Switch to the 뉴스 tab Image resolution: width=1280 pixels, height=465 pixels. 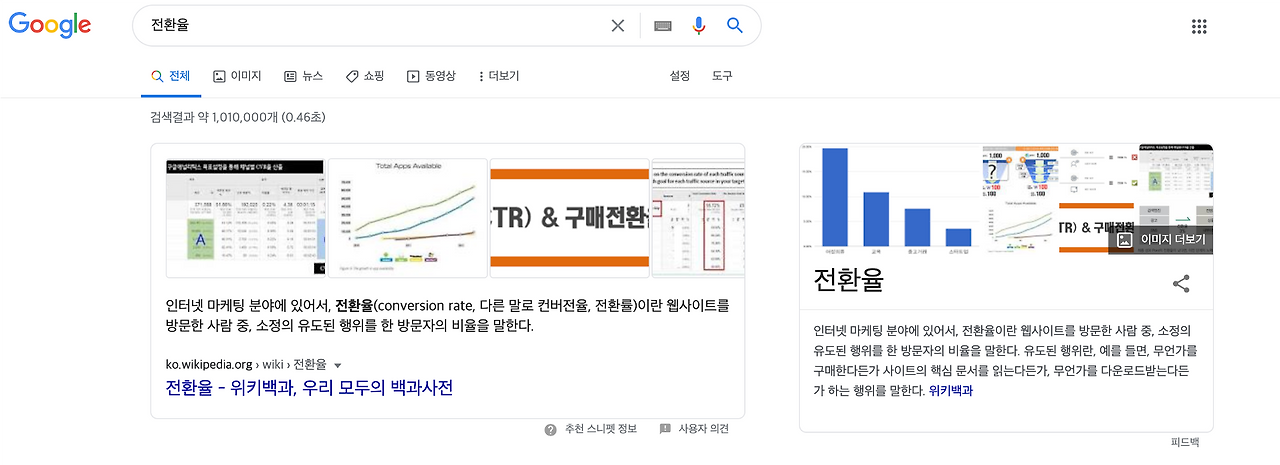pos(304,76)
